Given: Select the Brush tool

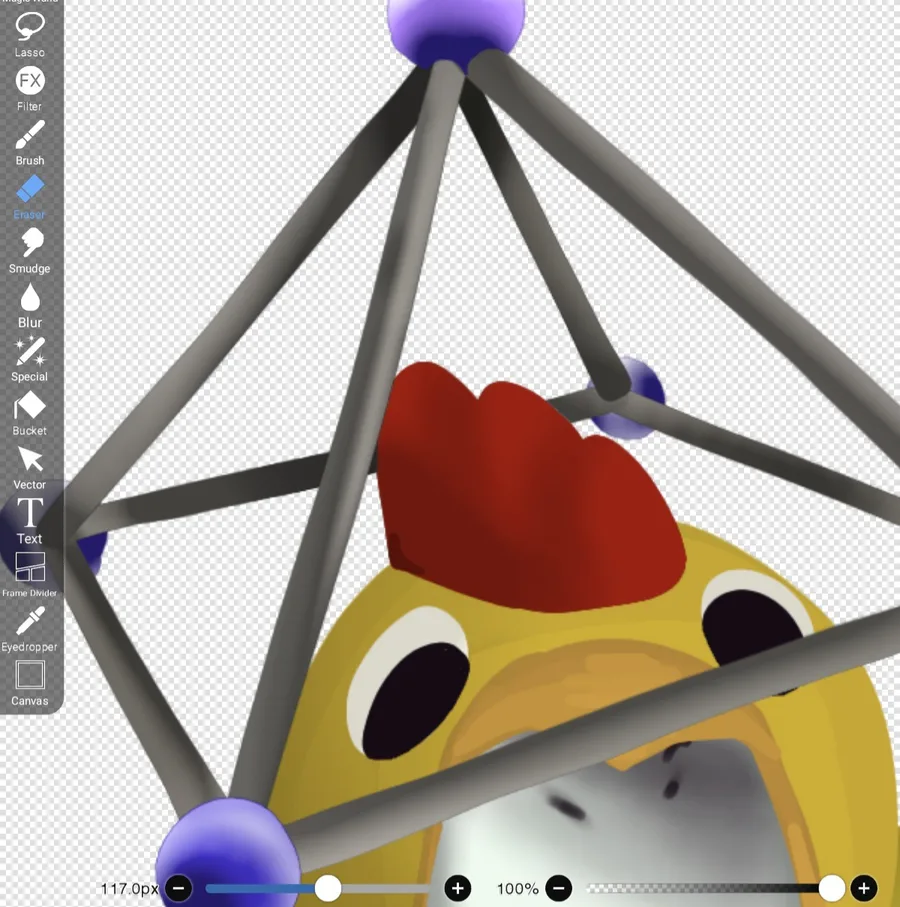Looking at the screenshot, I should point(29,143).
